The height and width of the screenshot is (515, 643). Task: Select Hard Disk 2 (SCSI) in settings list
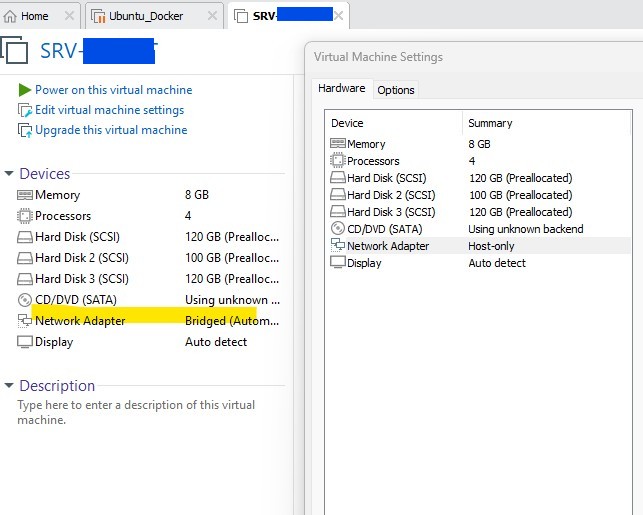[390, 195]
